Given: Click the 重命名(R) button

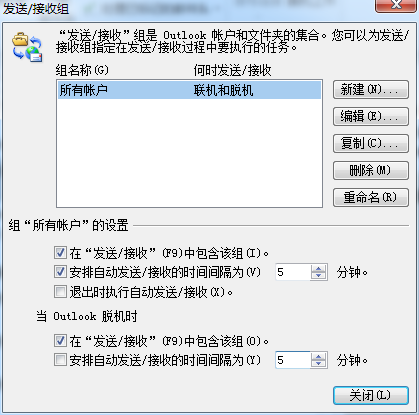Looking at the screenshot, I should pyautogui.click(x=371, y=197).
